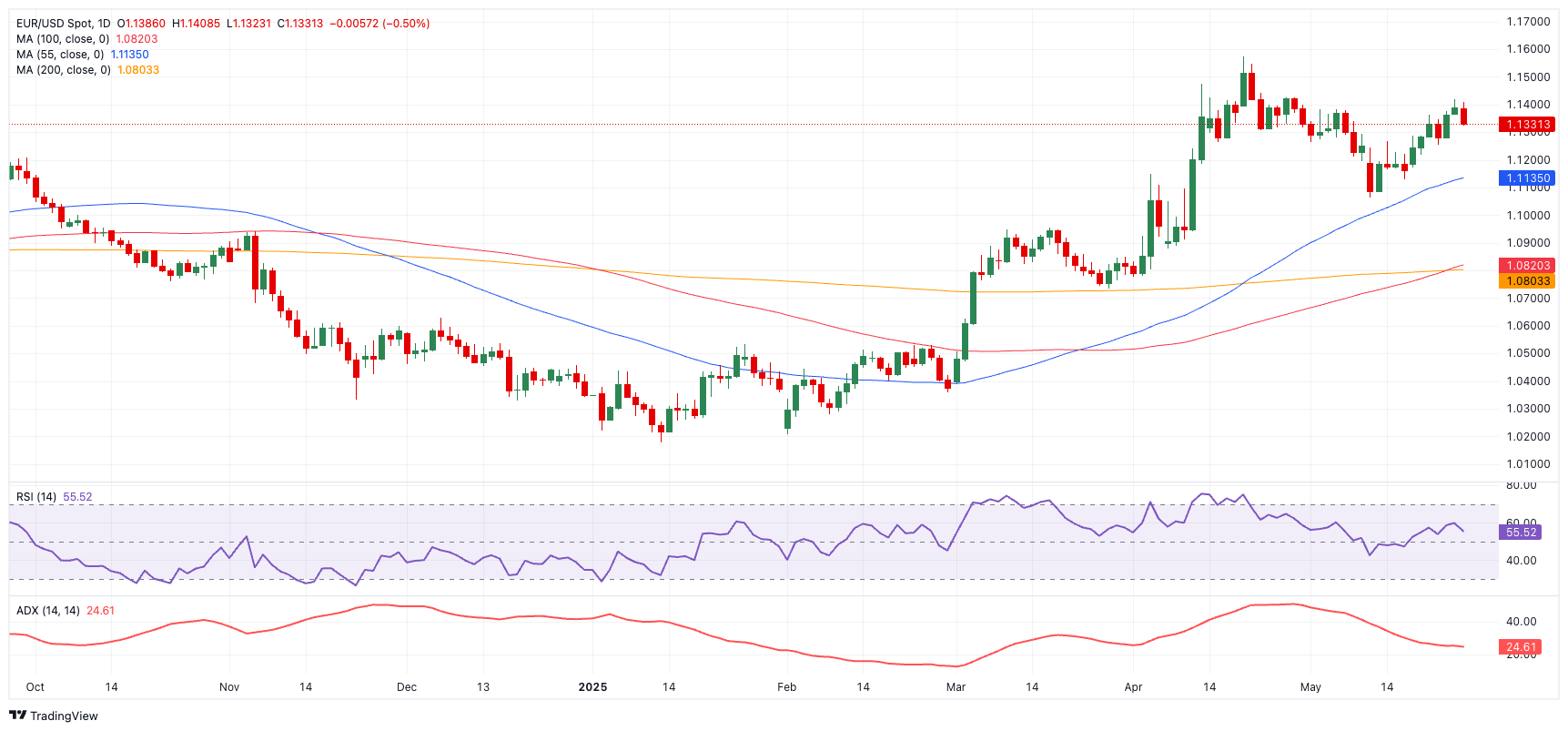Click the red current price tag 1.13313
This screenshot has height=731, width=1568.
tap(1526, 125)
